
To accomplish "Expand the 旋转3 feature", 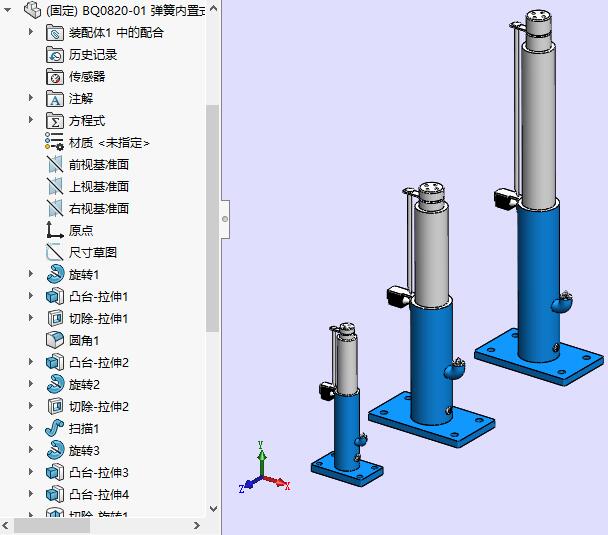I will (31, 450).
